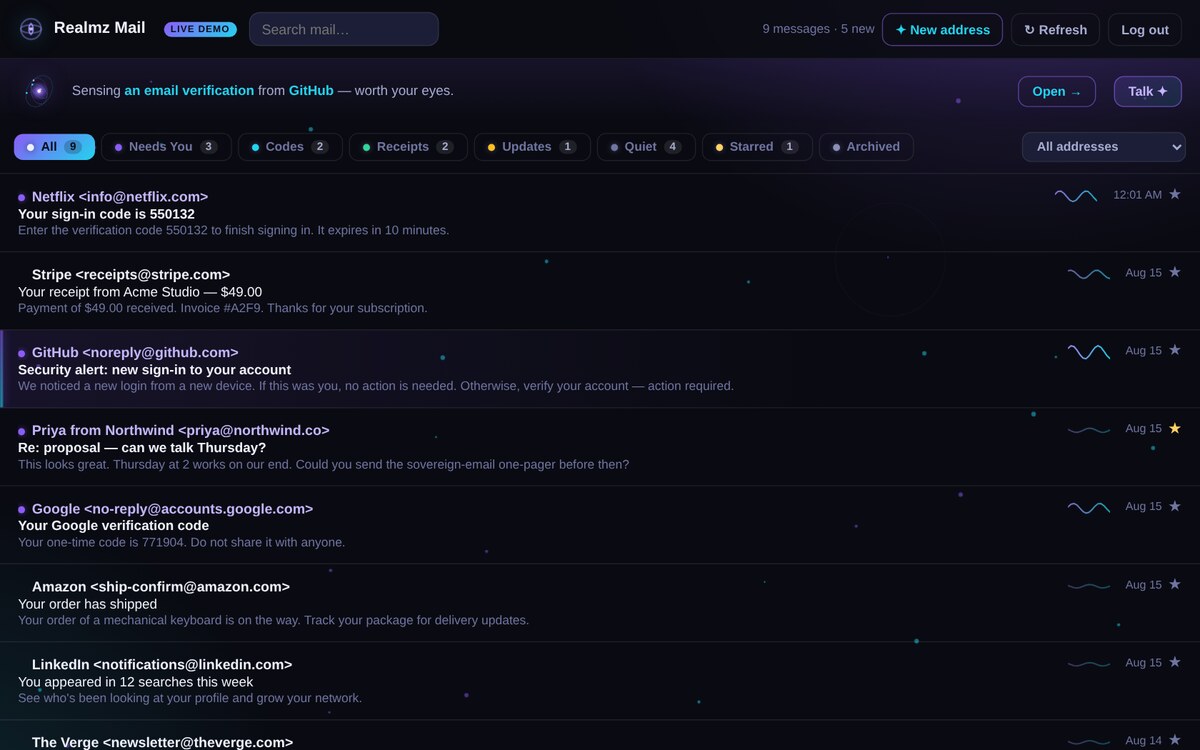Star the GitHub security alert email
This screenshot has height=750, width=1200.
1175,350
